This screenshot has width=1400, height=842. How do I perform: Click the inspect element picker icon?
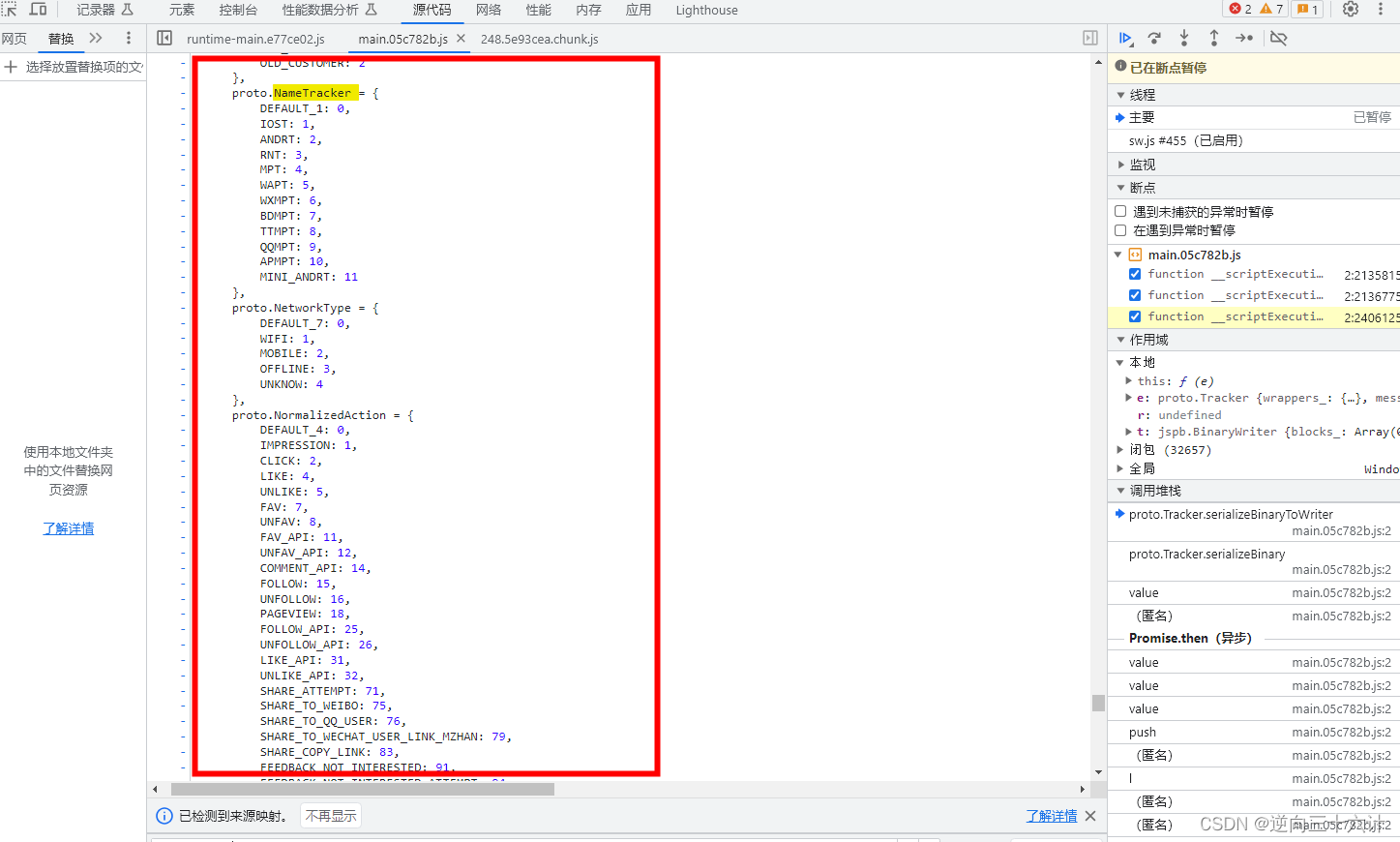click(10, 9)
